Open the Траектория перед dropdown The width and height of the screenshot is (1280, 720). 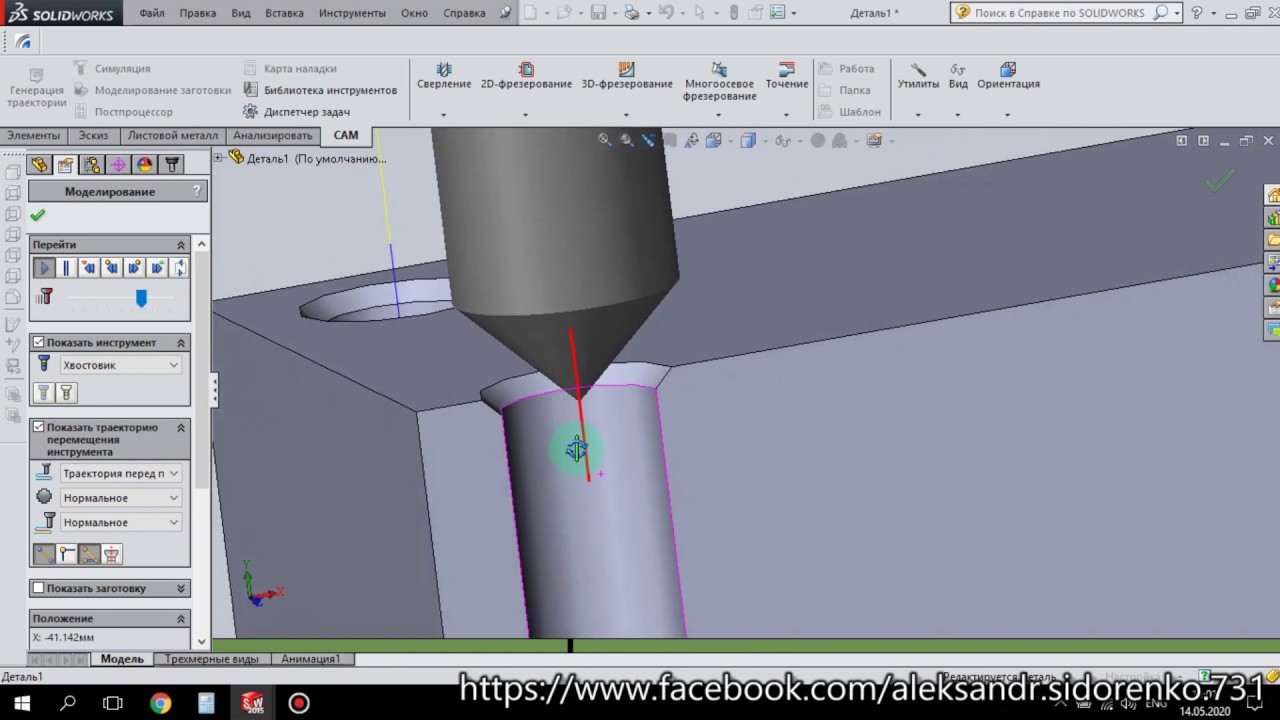click(121, 473)
